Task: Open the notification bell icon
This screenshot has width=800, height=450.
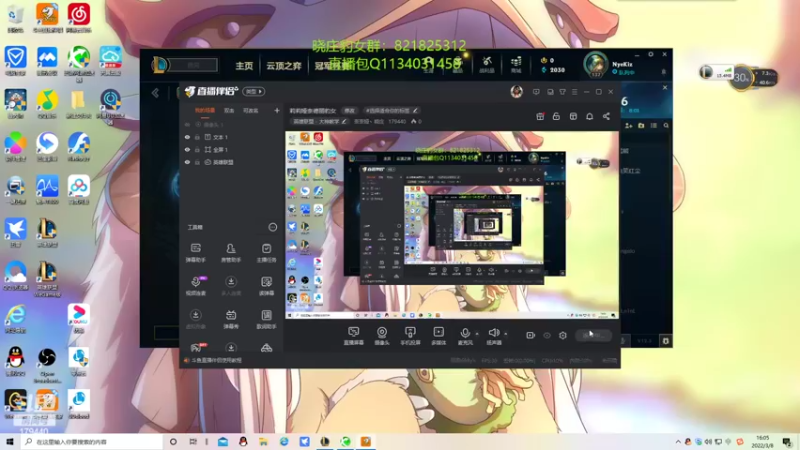Action: [589, 116]
